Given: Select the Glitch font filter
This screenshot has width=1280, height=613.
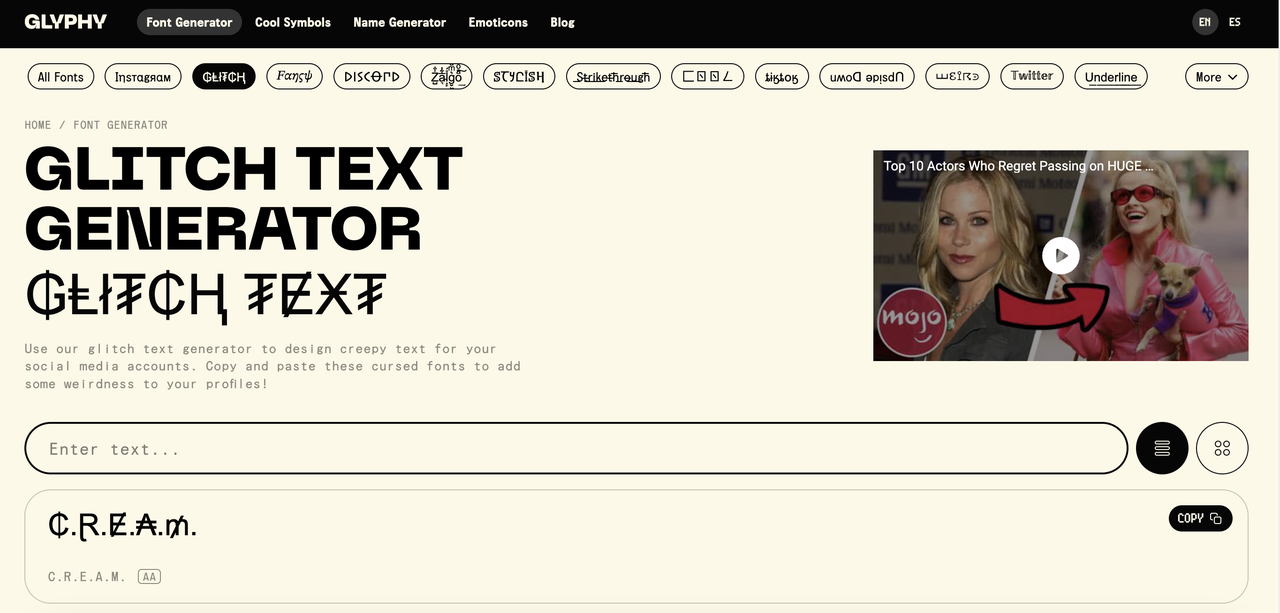Looking at the screenshot, I should click(224, 77).
